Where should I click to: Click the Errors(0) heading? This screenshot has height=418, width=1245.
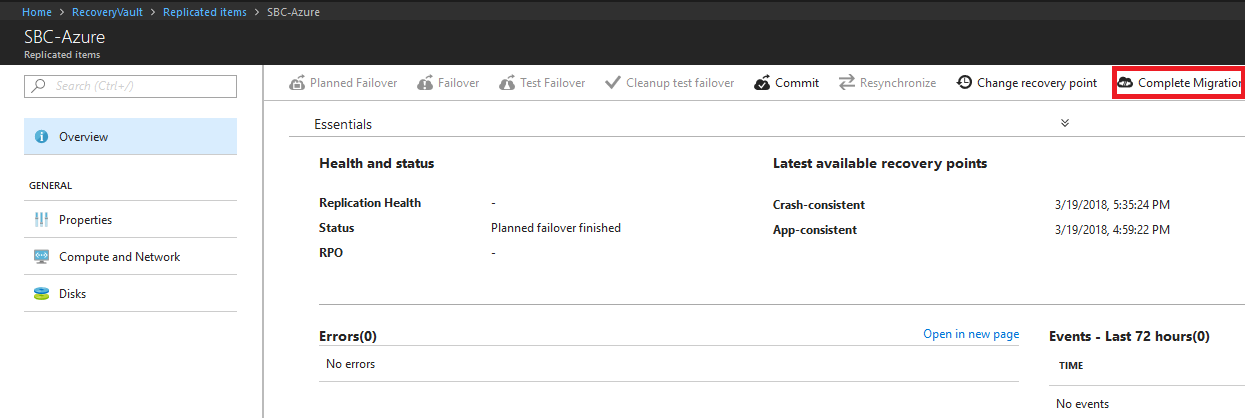tap(348, 336)
